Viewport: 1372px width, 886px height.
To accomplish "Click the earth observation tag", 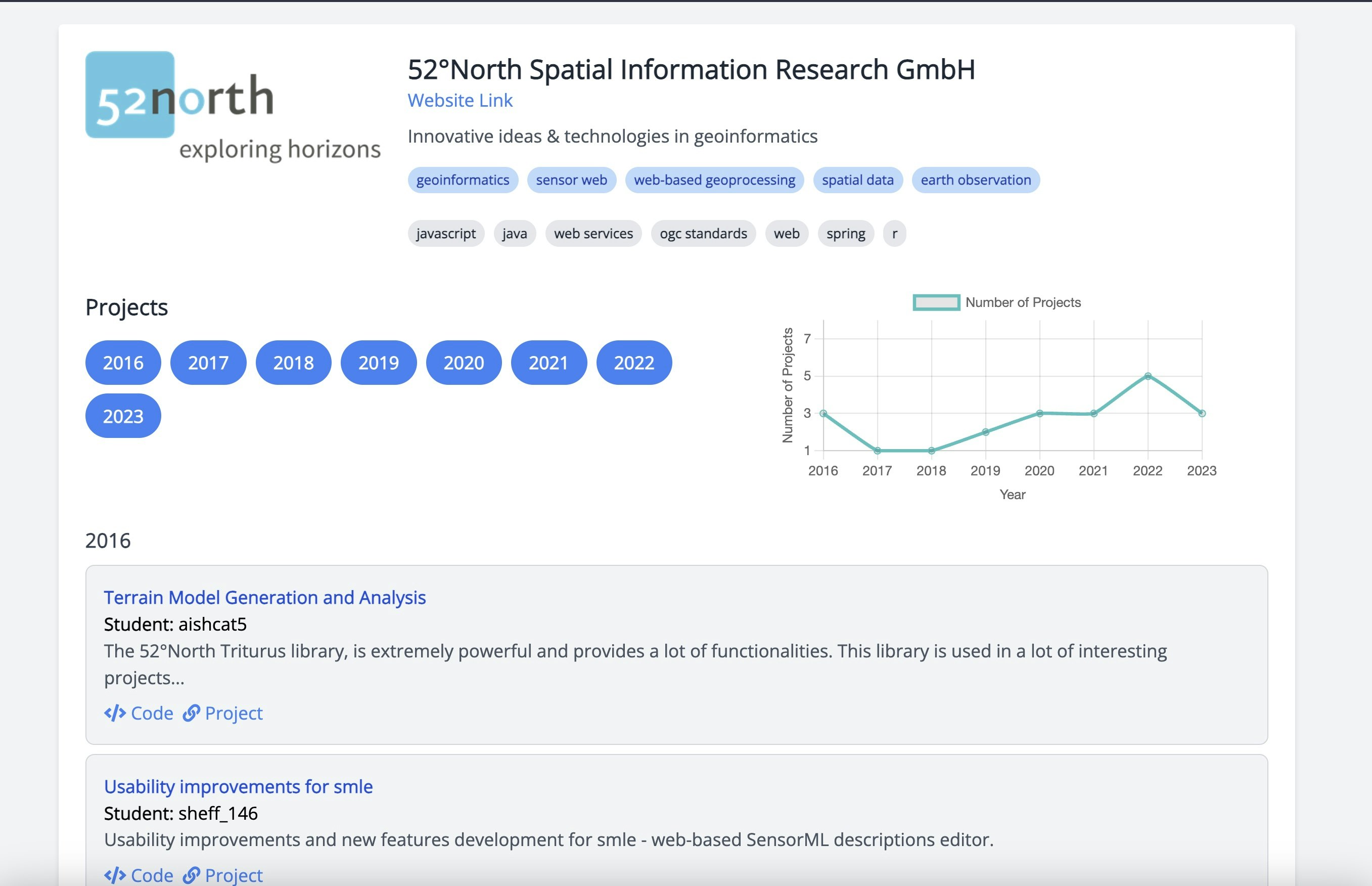I will coord(976,180).
